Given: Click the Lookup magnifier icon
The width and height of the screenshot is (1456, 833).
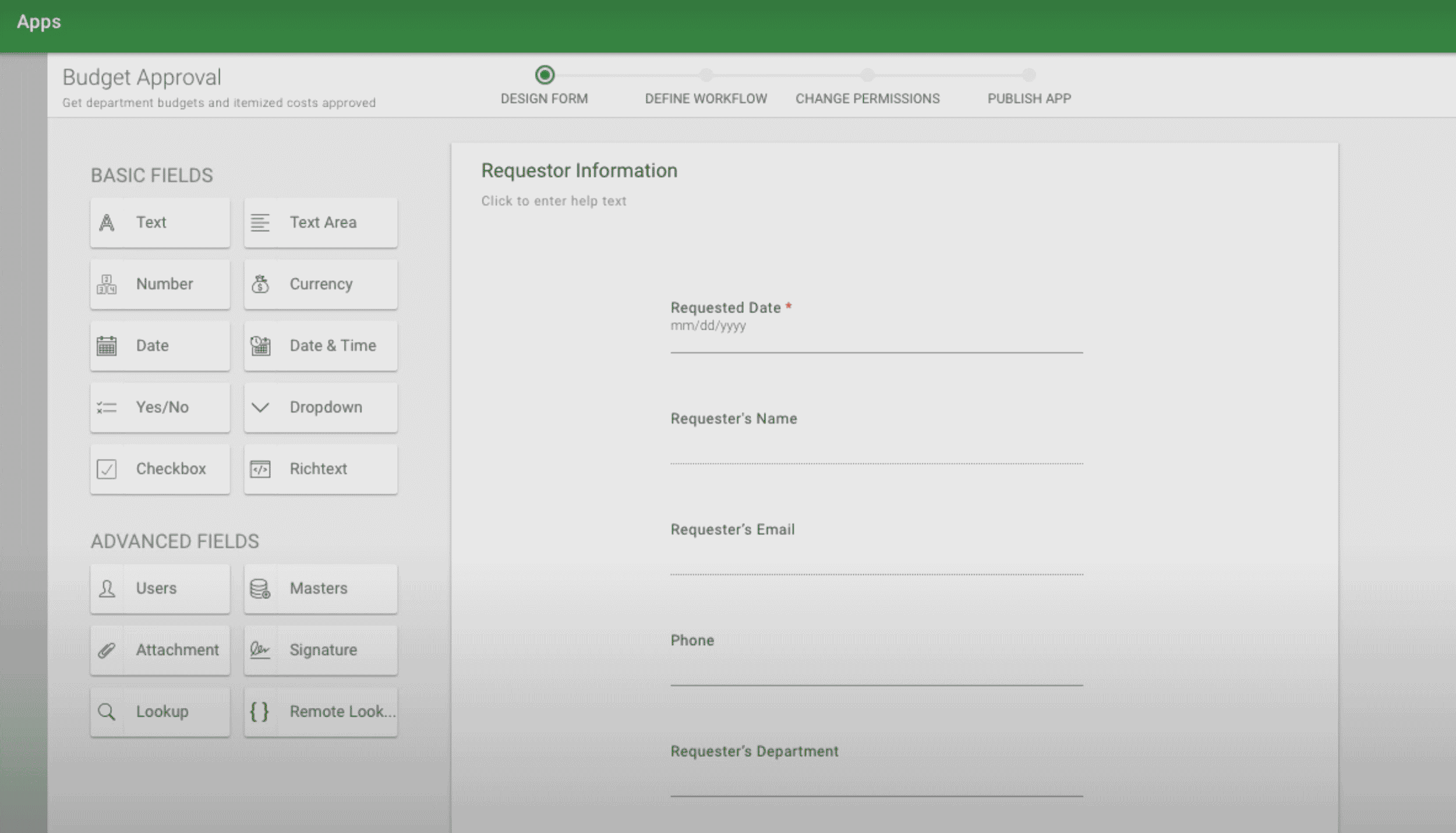Looking at the screenshot, I should click(107, 711).
